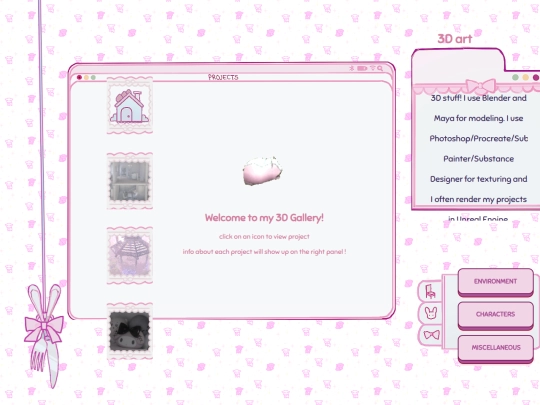Screen dimensions: 540x405
Task: Show the Environment category
Action: point(496,282)
